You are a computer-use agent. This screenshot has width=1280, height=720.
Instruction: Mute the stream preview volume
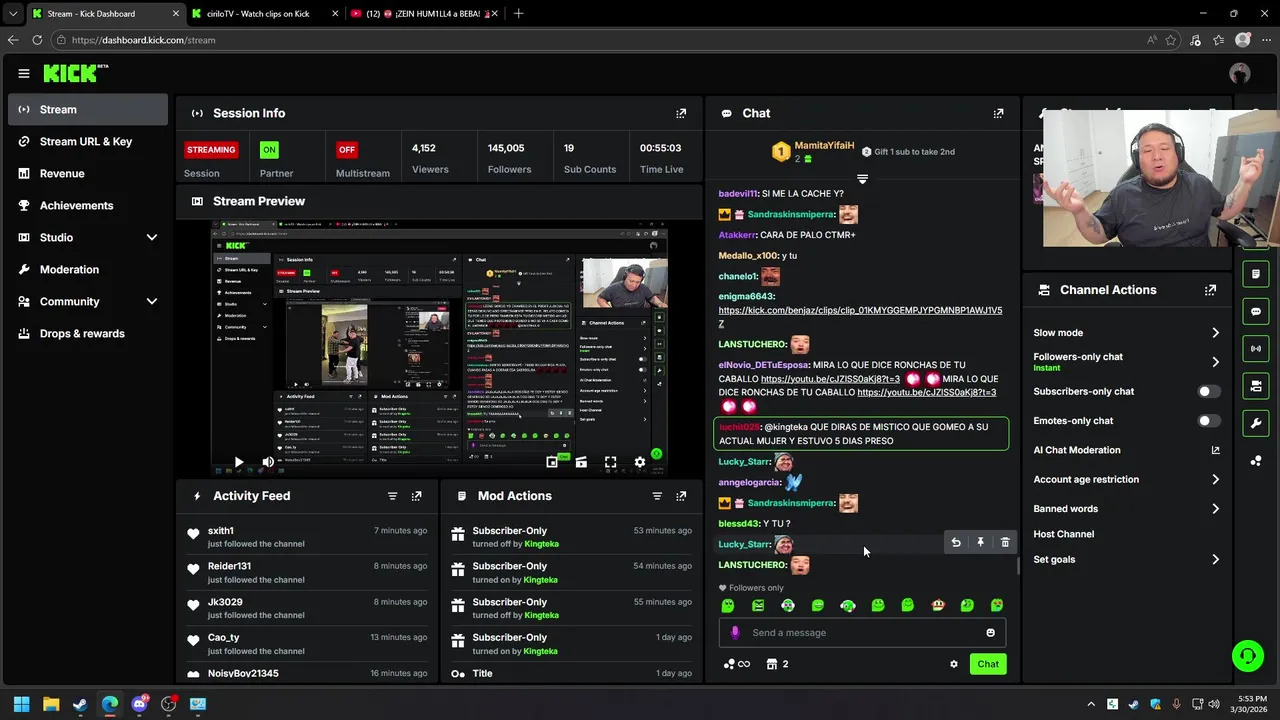point(268,462)
